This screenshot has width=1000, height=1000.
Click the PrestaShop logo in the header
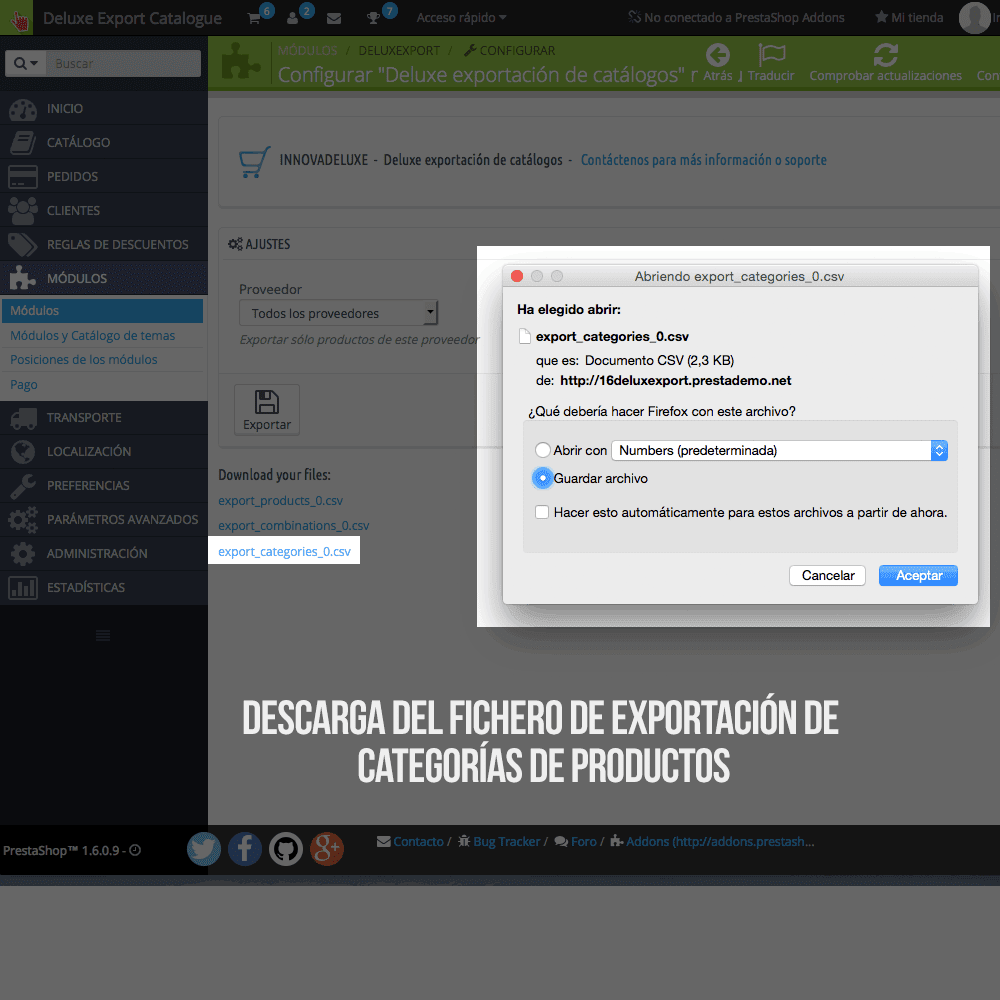(19, 18)
